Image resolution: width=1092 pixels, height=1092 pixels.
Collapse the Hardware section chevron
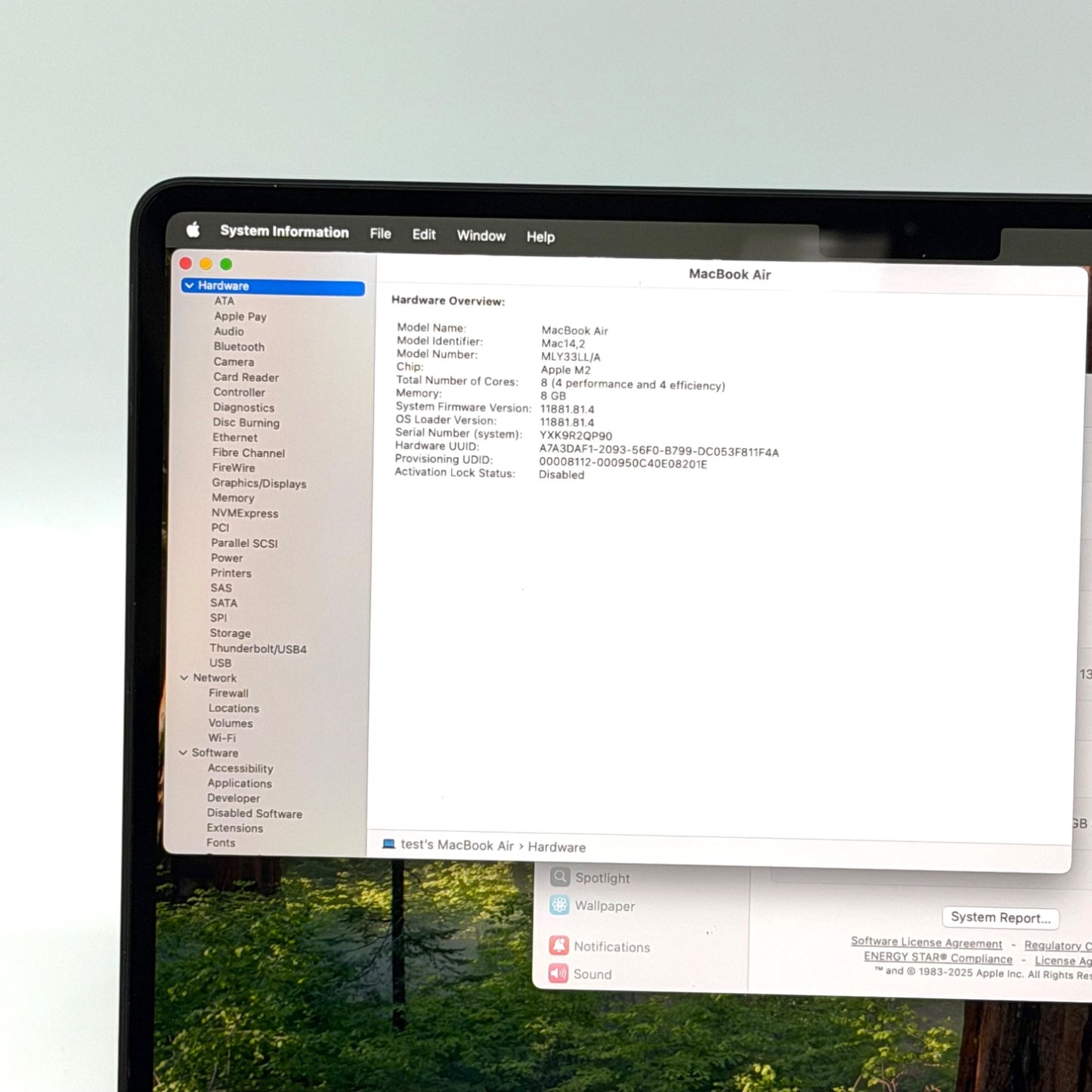189,286
